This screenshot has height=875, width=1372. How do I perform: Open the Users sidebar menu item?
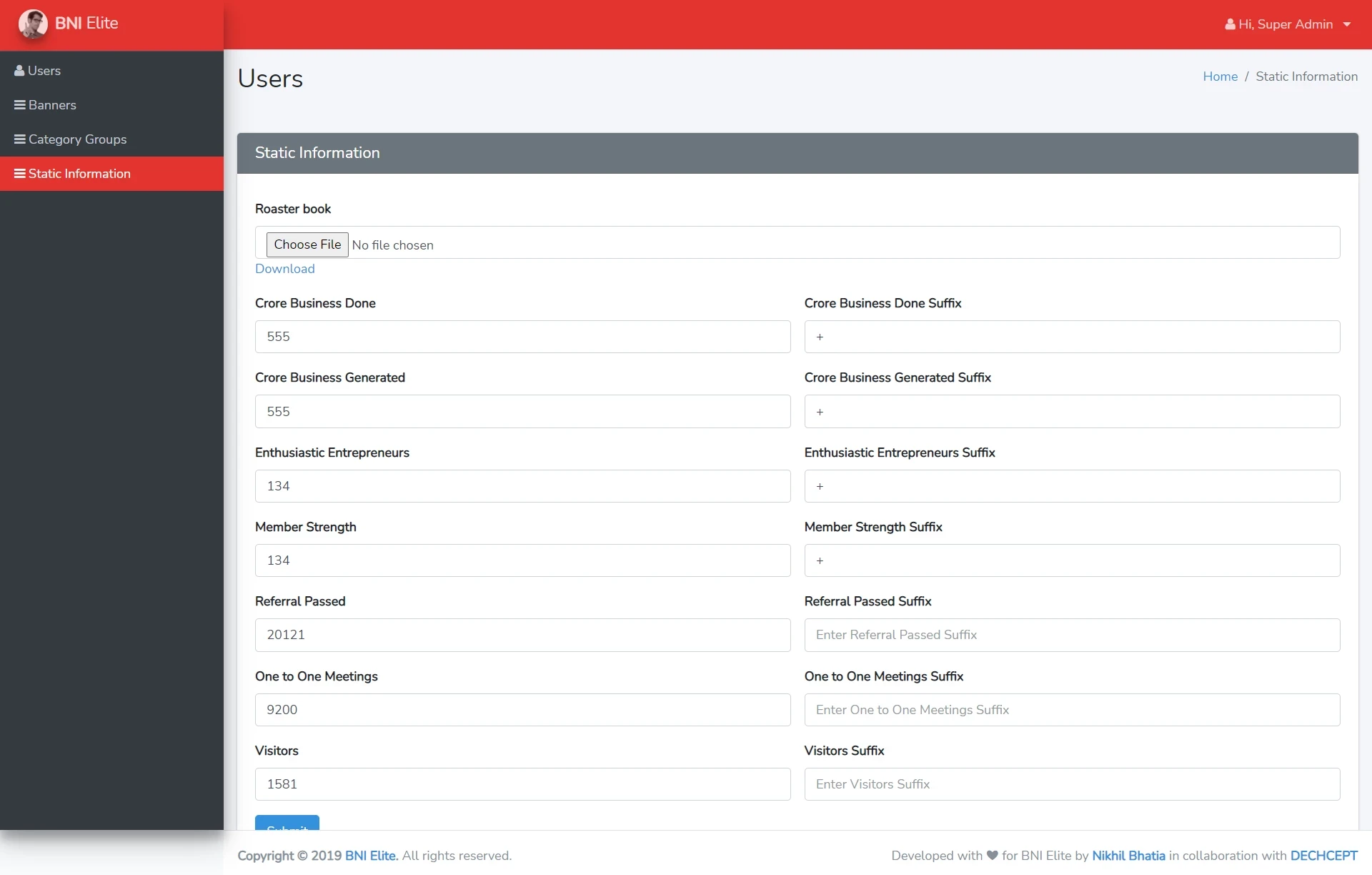(x=44, y=71)
